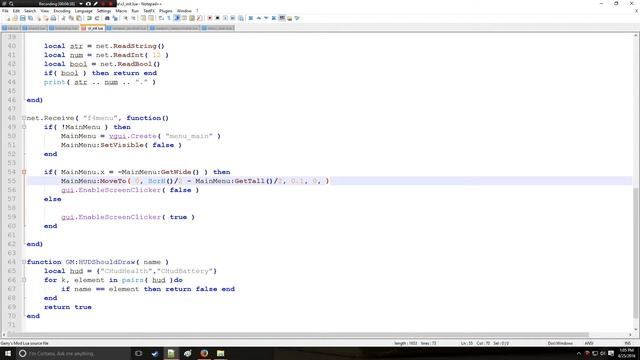Open Replace with the toolbar Replace icon
Image resolution: width=640 pixels, height=360 pixels.
115,18
